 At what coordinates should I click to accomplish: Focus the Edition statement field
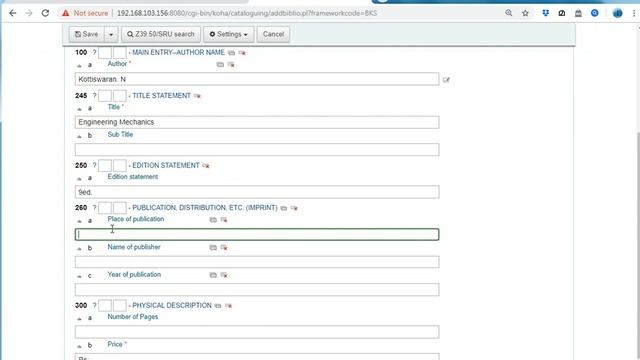257,192
